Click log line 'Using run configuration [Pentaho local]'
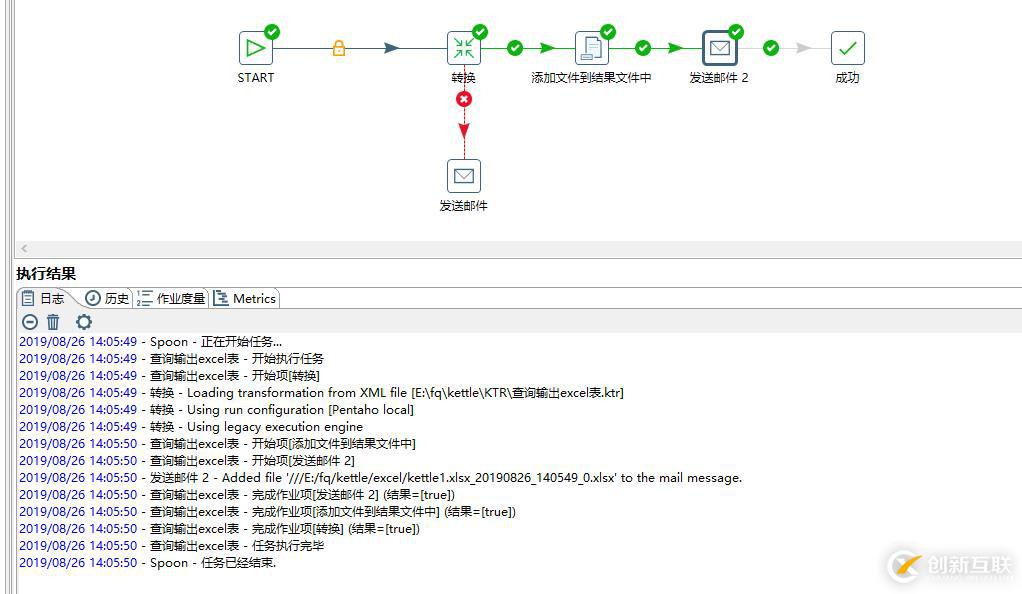Viewport: 1022px width, 594px height. click(x=216, y=409)
